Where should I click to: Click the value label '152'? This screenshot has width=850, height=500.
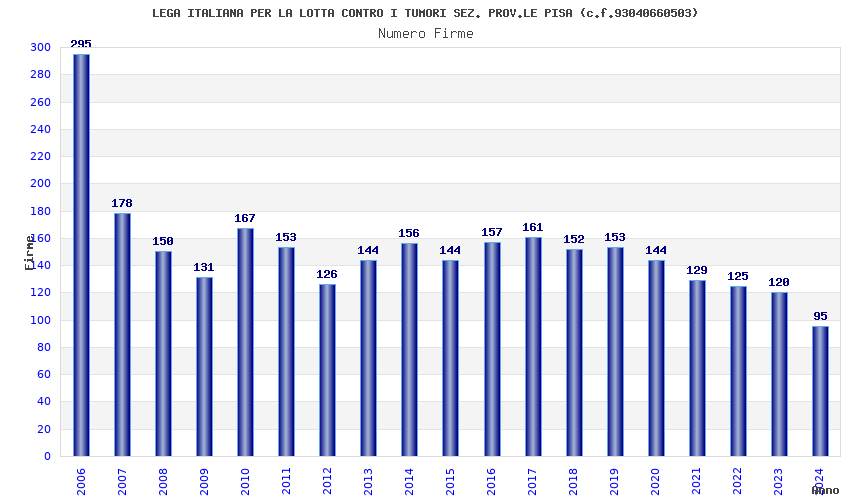click(x=574, y=239)
